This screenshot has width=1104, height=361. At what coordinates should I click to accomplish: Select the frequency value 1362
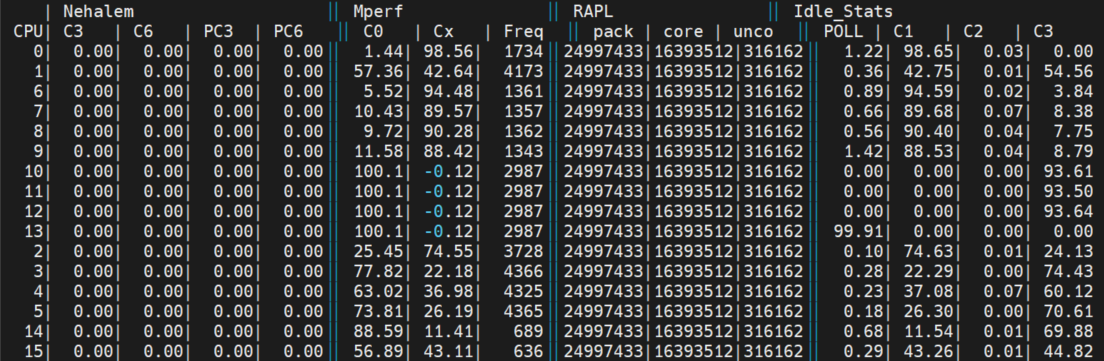(x=523, y=131)
